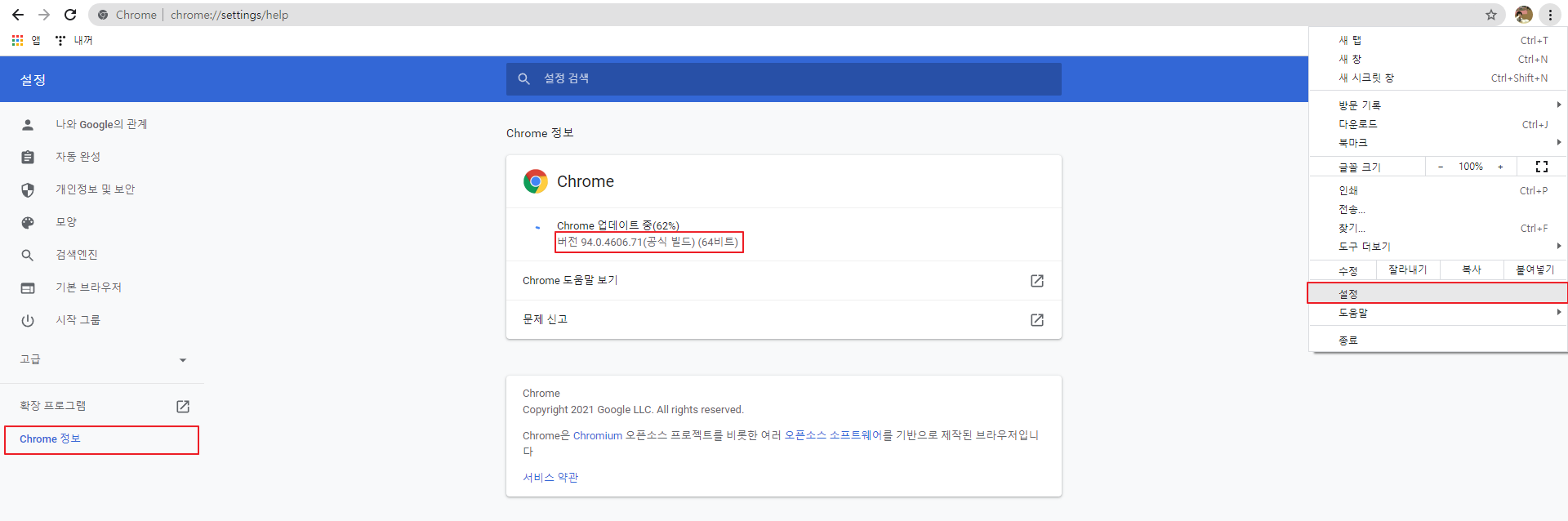
Task: Choose 찾기... find from the menu
Action: point(1438,228)
